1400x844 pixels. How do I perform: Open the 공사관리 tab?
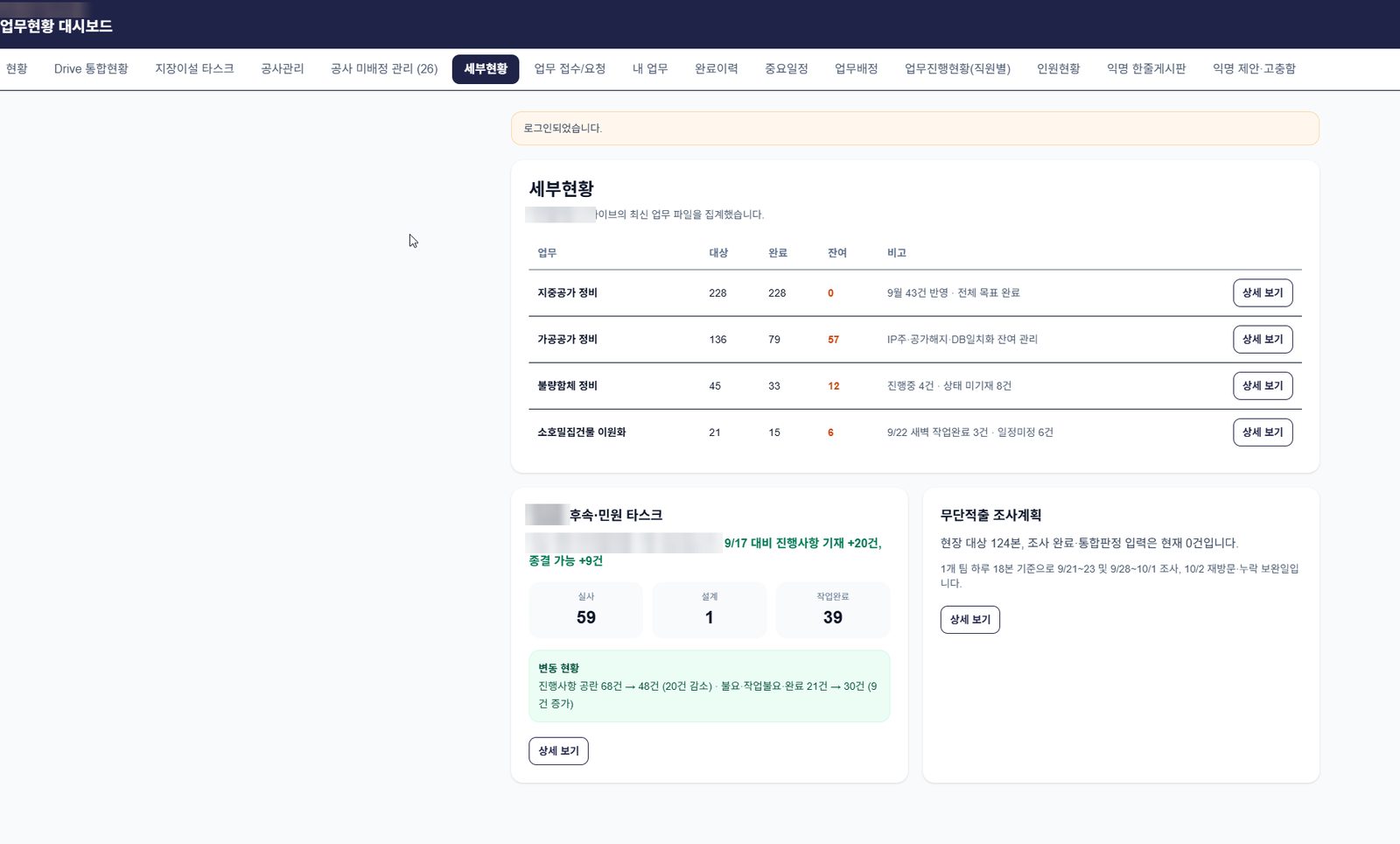283,69
